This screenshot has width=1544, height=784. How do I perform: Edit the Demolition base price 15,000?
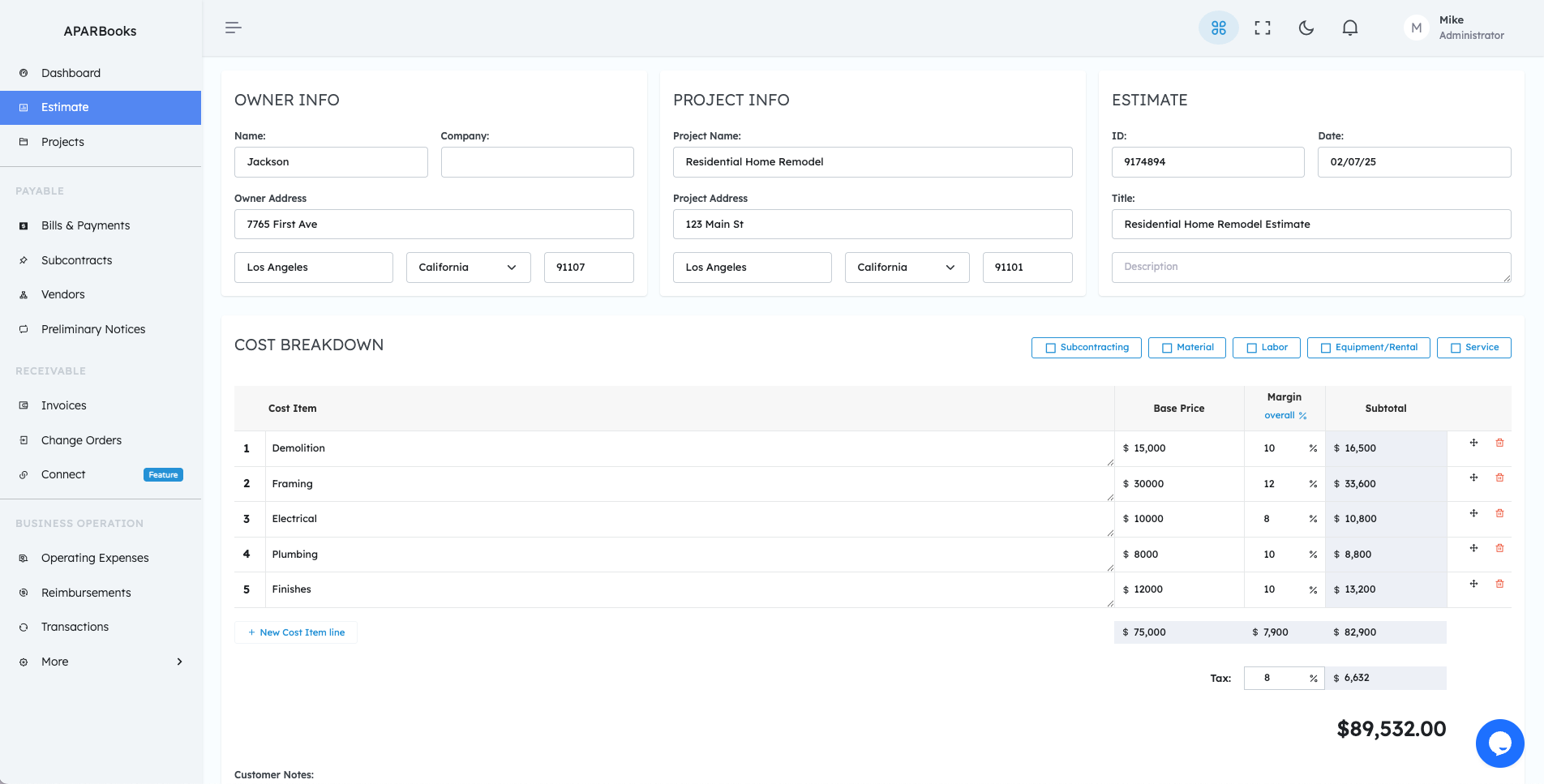coord(1179,448)
